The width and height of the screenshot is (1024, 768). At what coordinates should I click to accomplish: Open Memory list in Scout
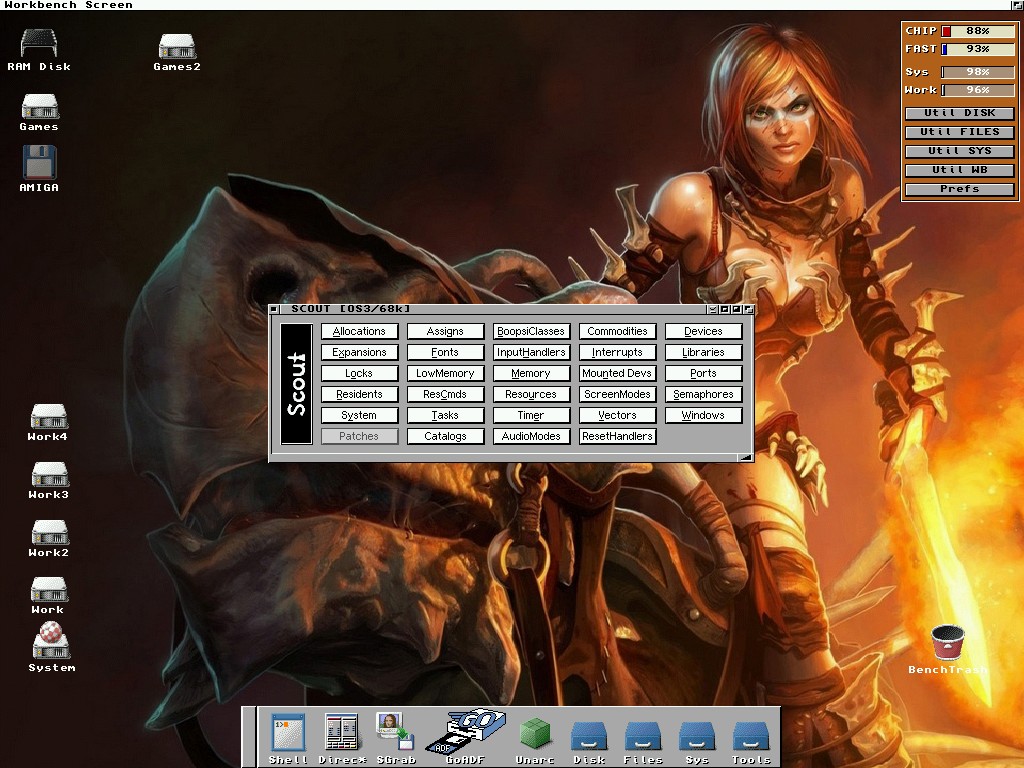(531, 373)
